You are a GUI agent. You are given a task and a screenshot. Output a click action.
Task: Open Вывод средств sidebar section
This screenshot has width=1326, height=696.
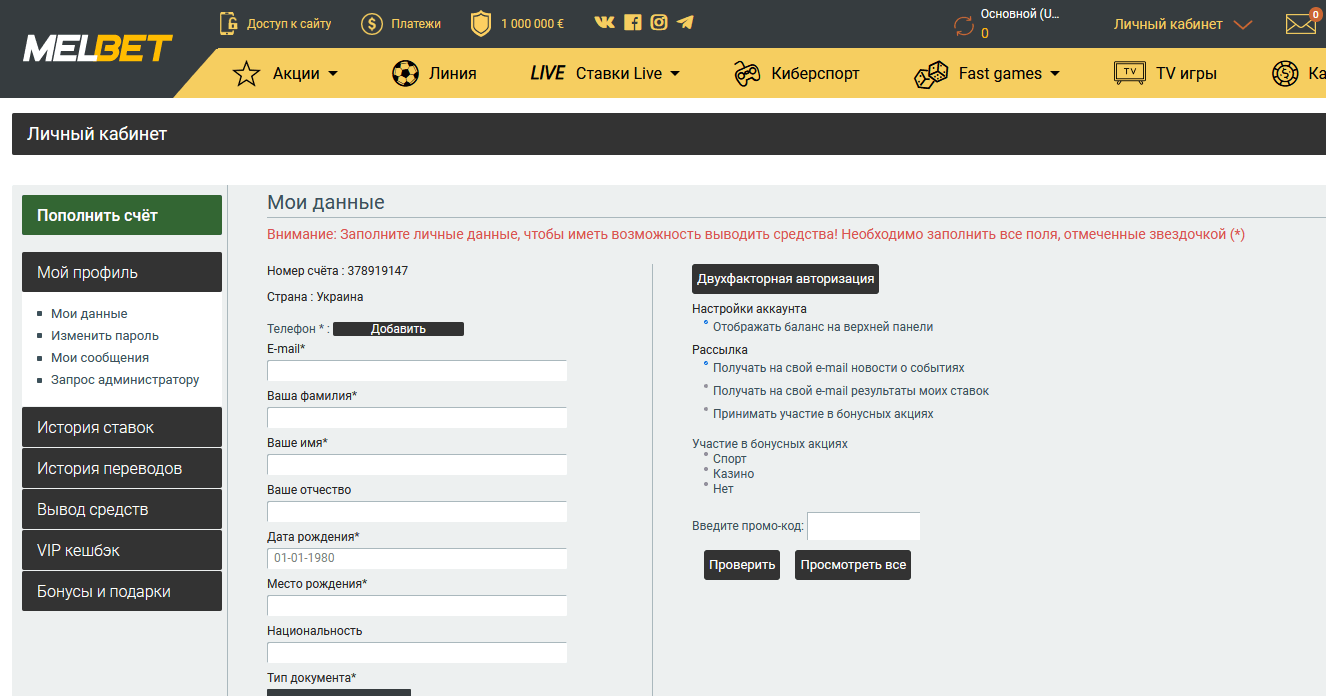[x=122, y=509]
